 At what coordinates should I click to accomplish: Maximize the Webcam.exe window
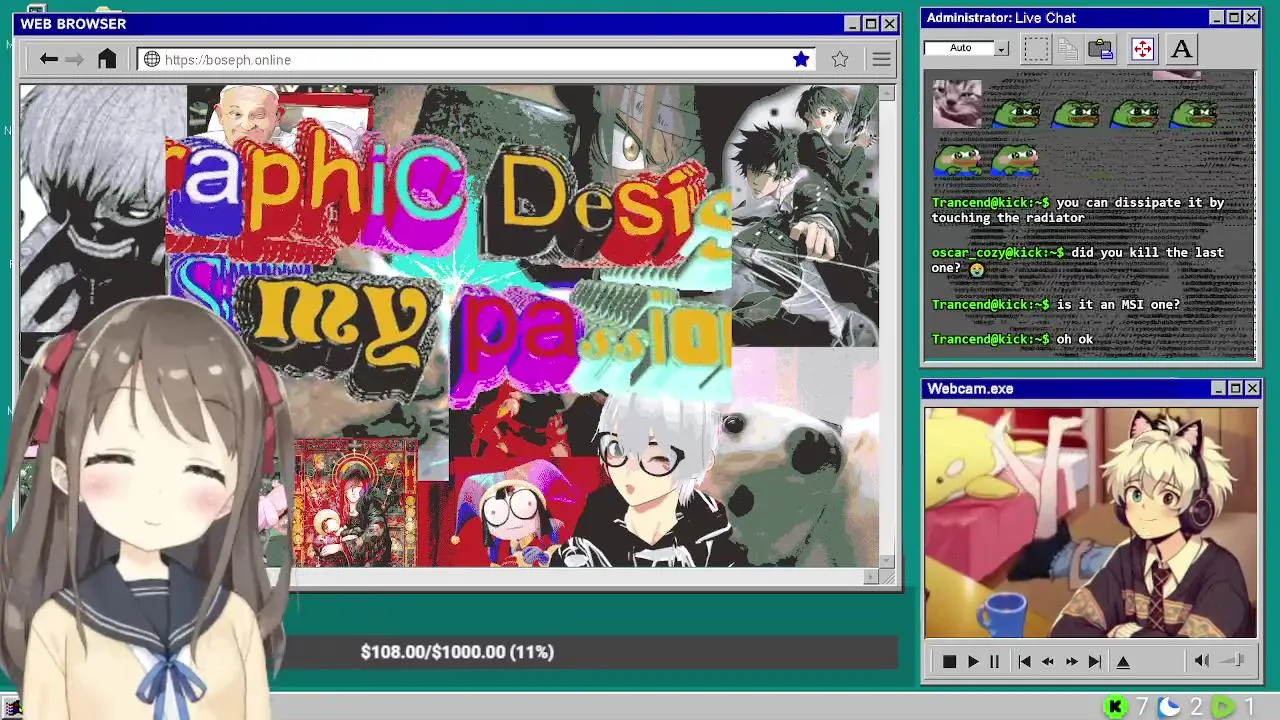(x=1235, y=388)
